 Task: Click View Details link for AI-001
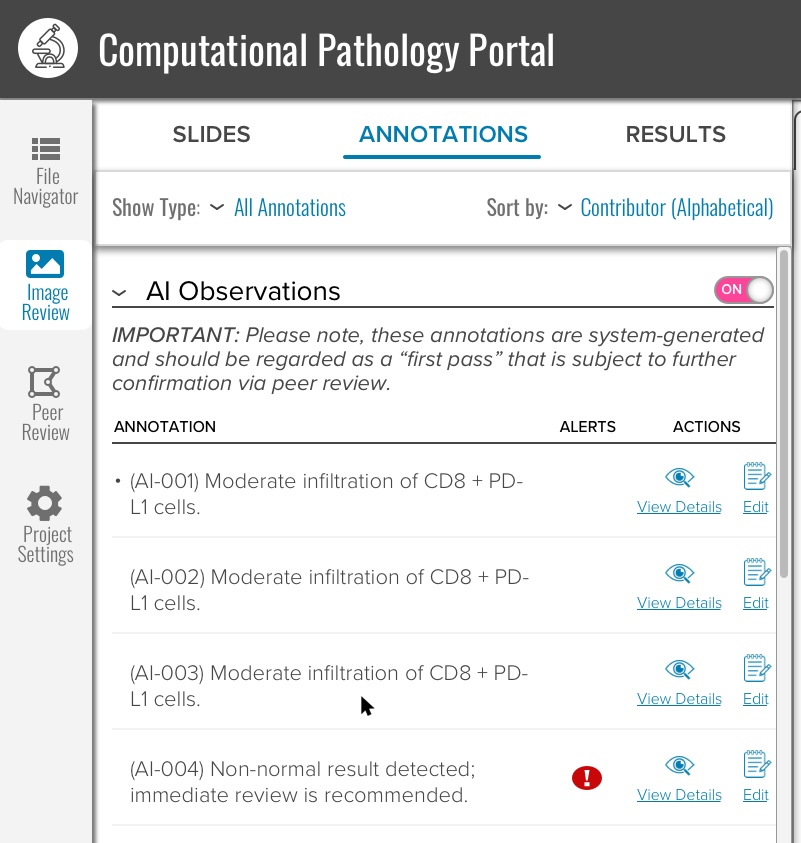pyautogui.click(x=679, y=507)
